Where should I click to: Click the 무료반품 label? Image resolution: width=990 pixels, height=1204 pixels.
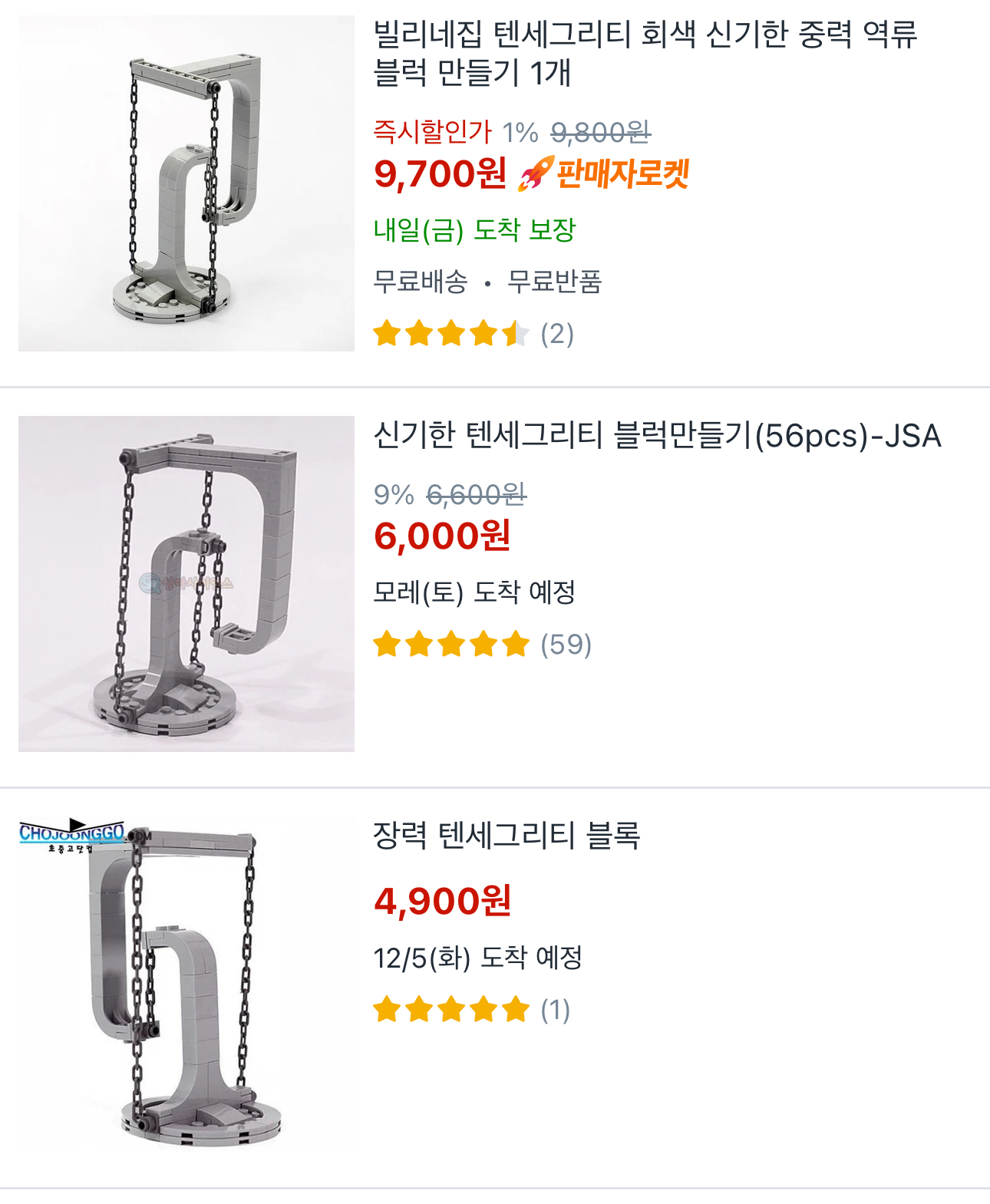[554, 282]
